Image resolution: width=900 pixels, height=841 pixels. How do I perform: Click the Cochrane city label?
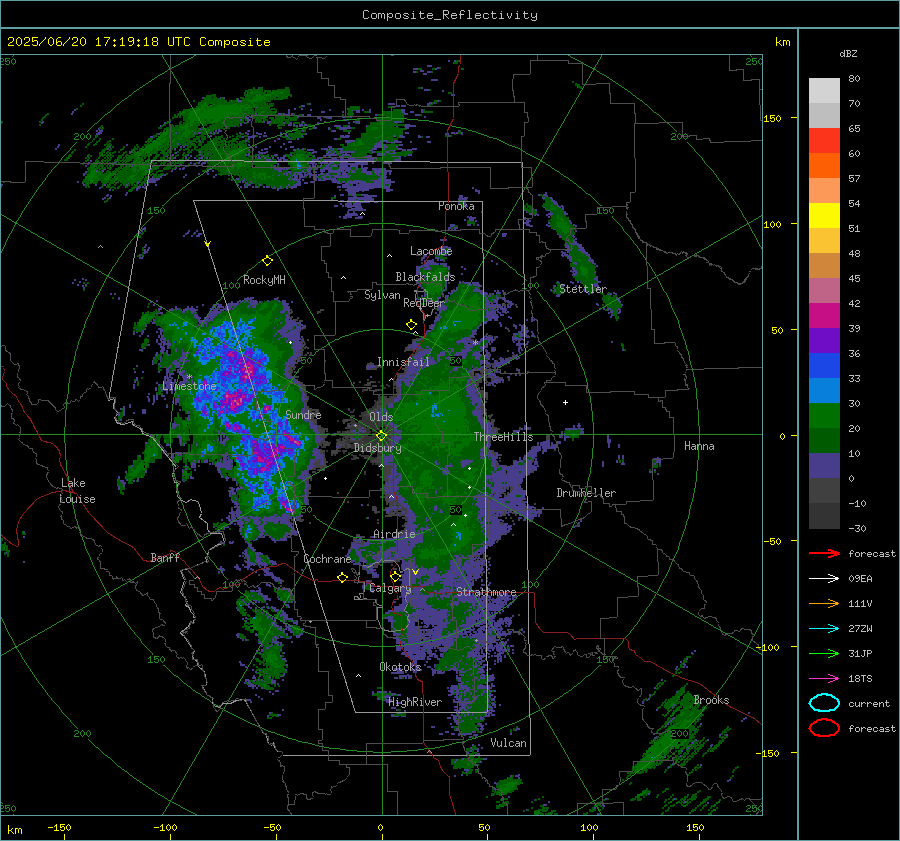point(327,559)
